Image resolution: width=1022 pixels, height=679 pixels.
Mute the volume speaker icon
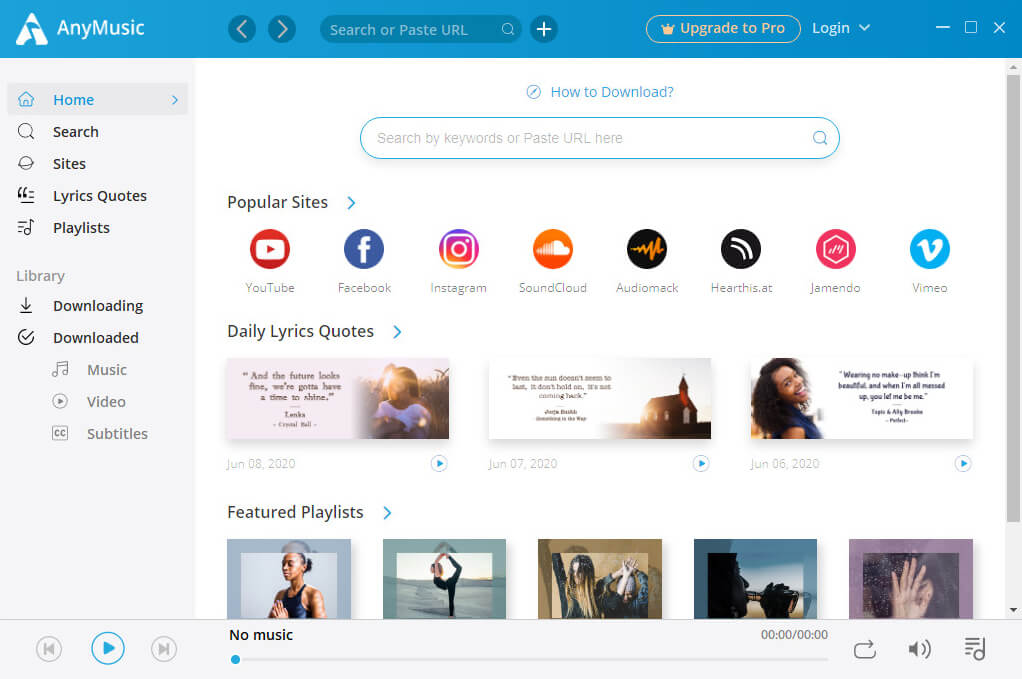pyautogui.click(x=919, y=649)
